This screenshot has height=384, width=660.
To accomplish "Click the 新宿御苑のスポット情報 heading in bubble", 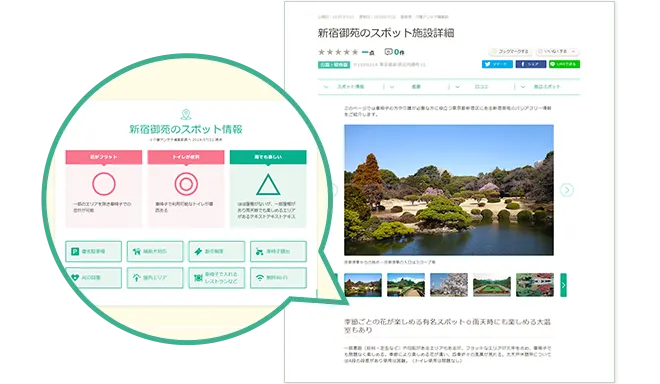I will tap(186, 129).
